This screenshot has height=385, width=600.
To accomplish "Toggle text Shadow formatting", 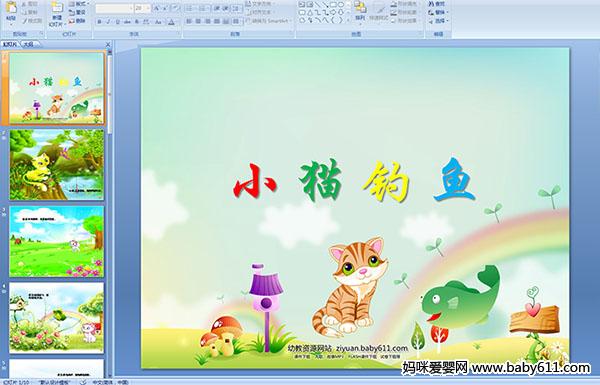I will click(137, 22).
